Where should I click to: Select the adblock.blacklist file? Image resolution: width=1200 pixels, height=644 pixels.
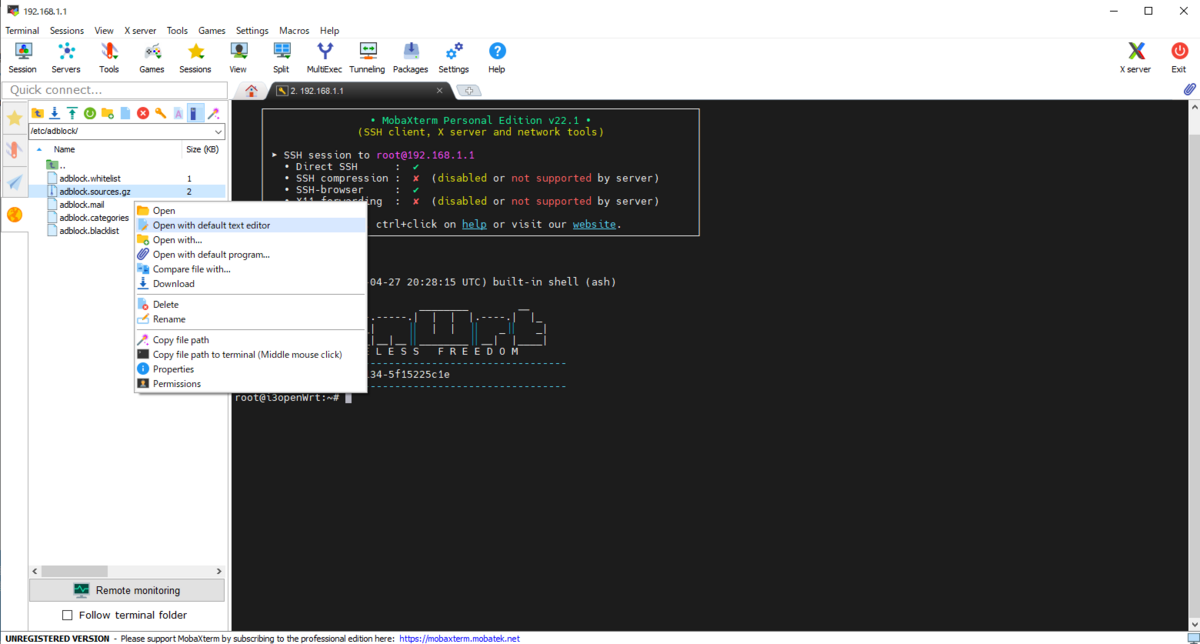[89, 231]
